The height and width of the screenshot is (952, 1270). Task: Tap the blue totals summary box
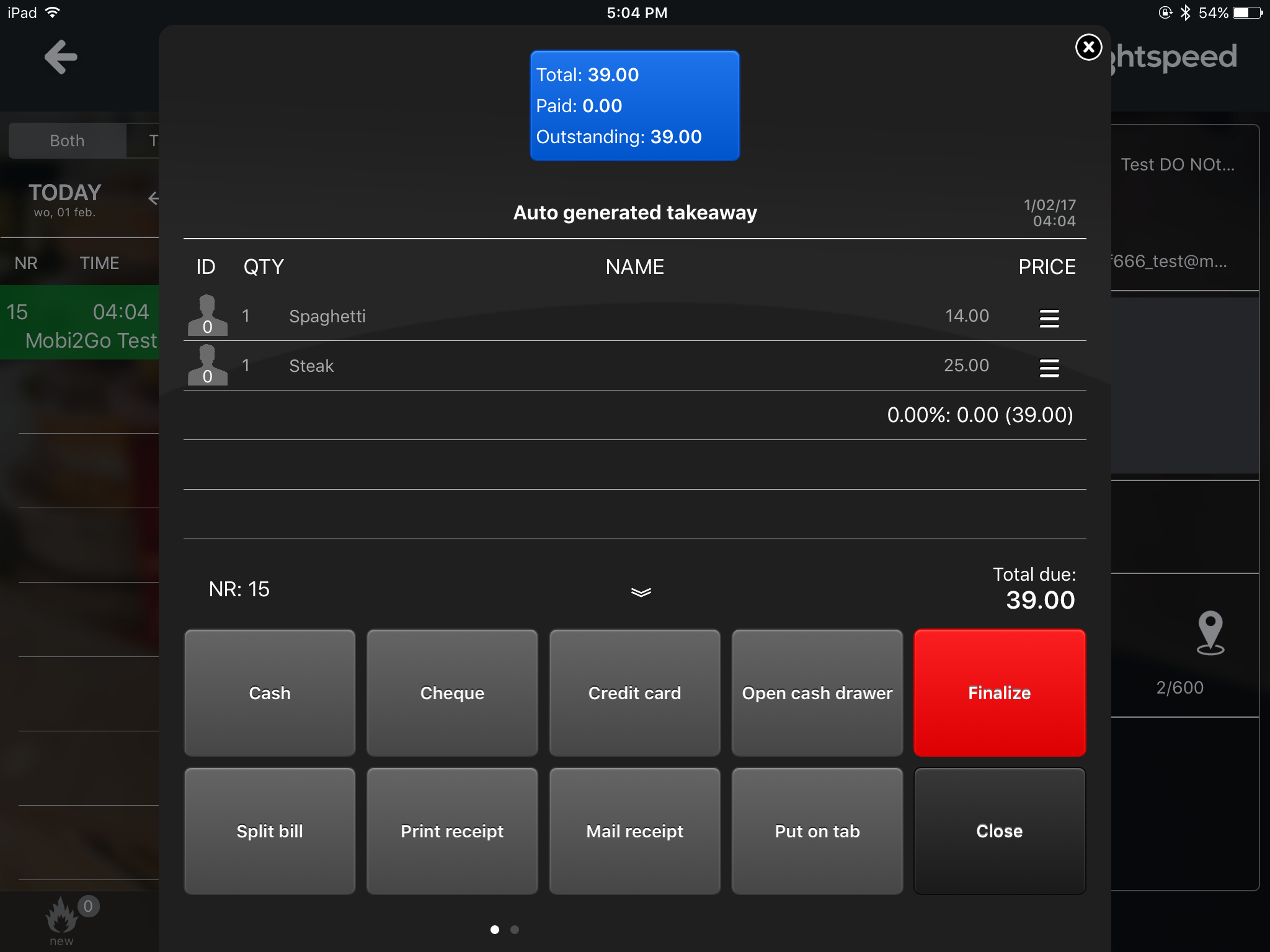point(634,105)
